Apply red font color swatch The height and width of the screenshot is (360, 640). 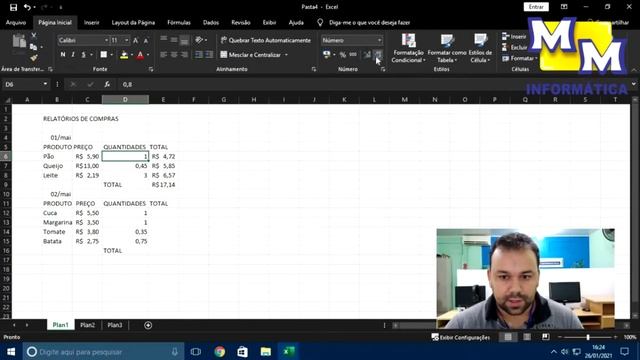point(140,55)
